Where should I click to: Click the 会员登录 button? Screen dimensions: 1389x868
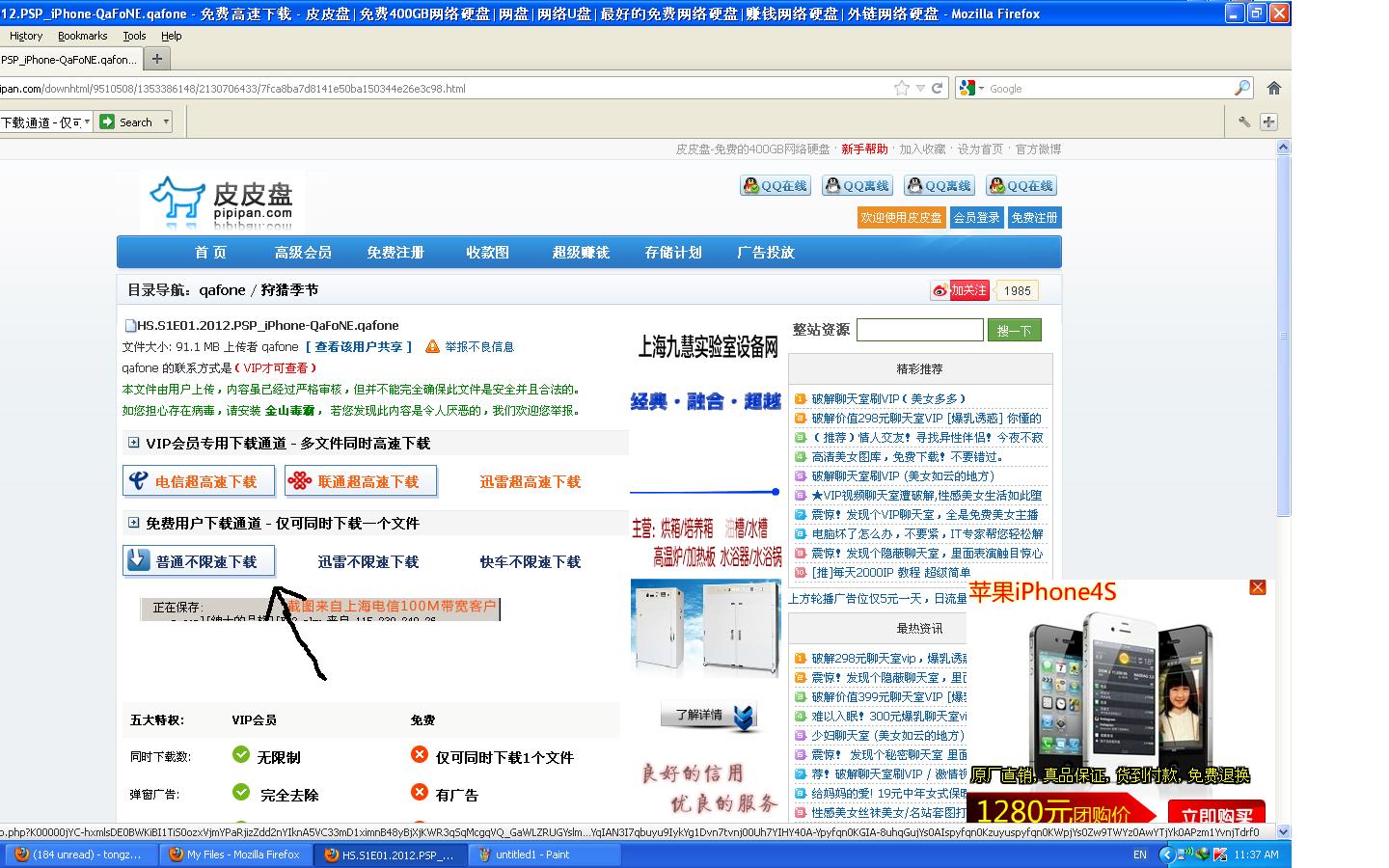tap(977, 218)
